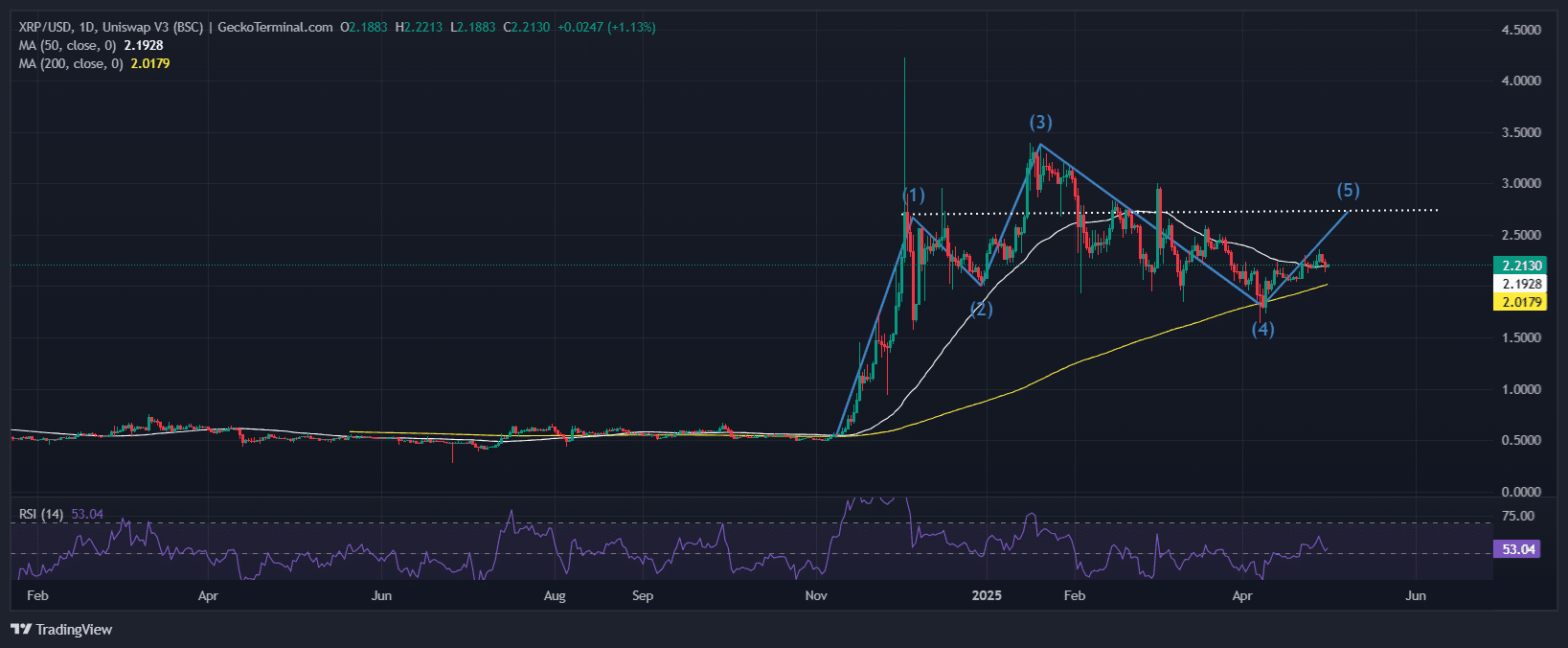Click the 1.0000 price axis label
The height and width of the screenshot is (648, 1568).
[1521, 389]
